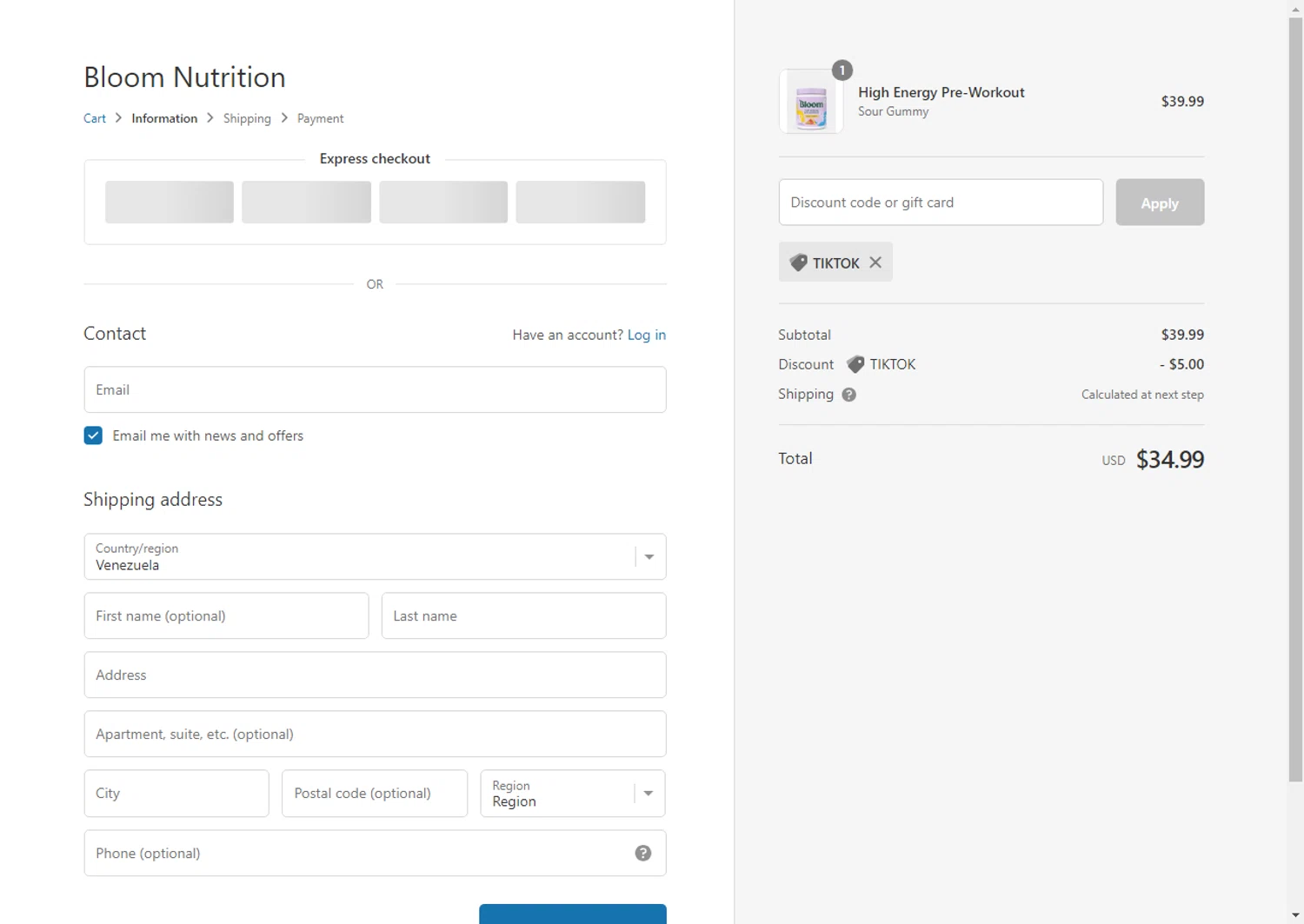This screenshot has width=1304, height=924.
Task: Click the item quantity badge on product
Action: tap(842, 70)
